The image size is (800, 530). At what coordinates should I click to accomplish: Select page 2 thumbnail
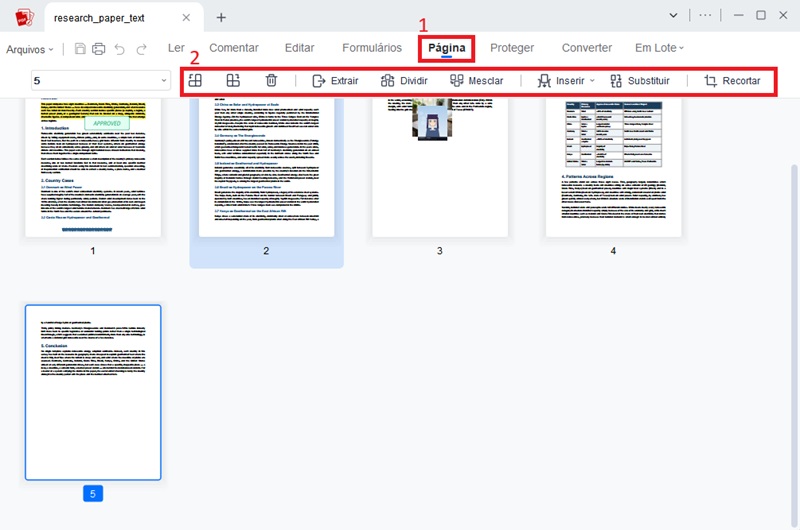266,167
